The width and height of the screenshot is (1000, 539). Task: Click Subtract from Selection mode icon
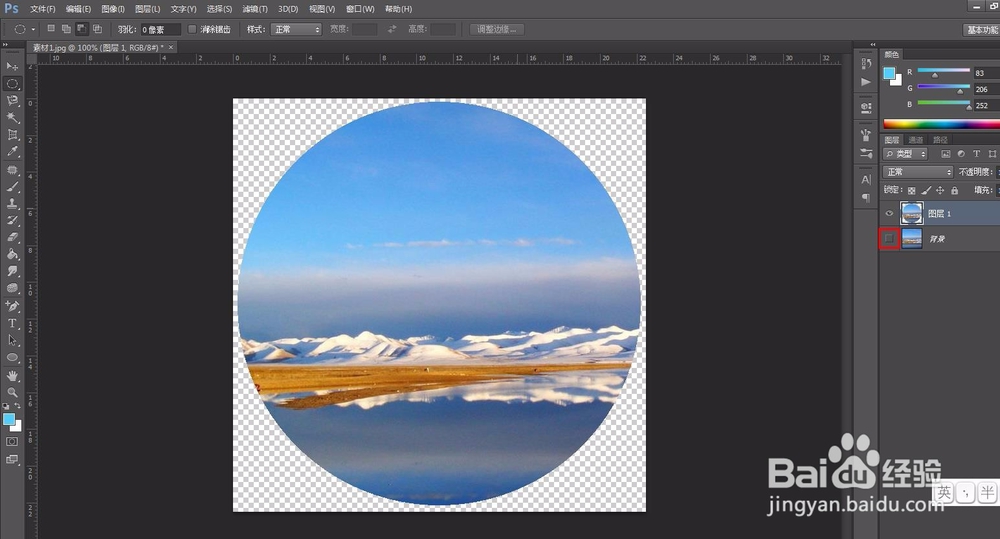(82, 29)
